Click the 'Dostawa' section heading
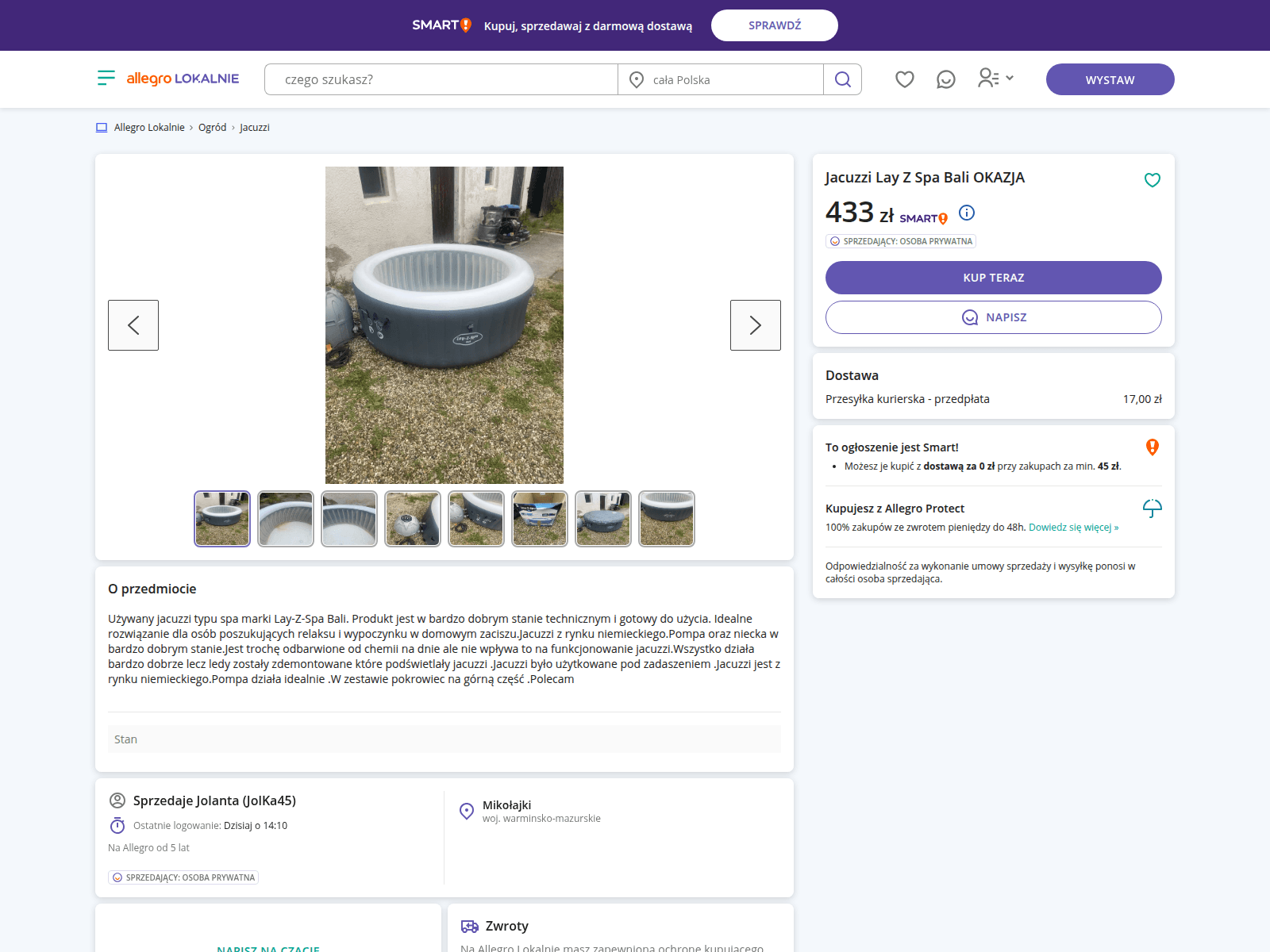Image resolution: width=1270 pixels, height=952 pixels. (x=852, y=375)
